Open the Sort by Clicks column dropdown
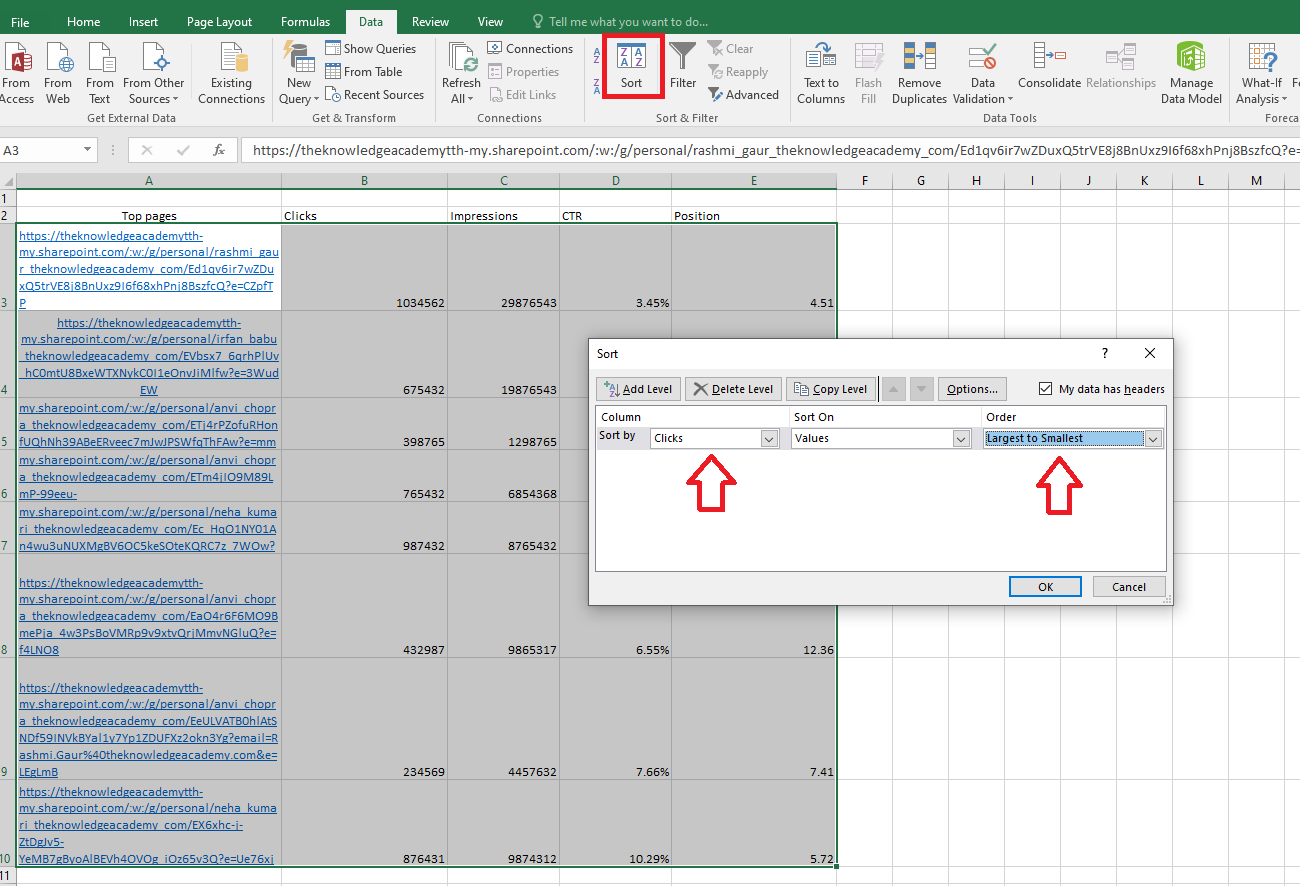The width and height of the screenshot is (1300, 886). (767, 438)
